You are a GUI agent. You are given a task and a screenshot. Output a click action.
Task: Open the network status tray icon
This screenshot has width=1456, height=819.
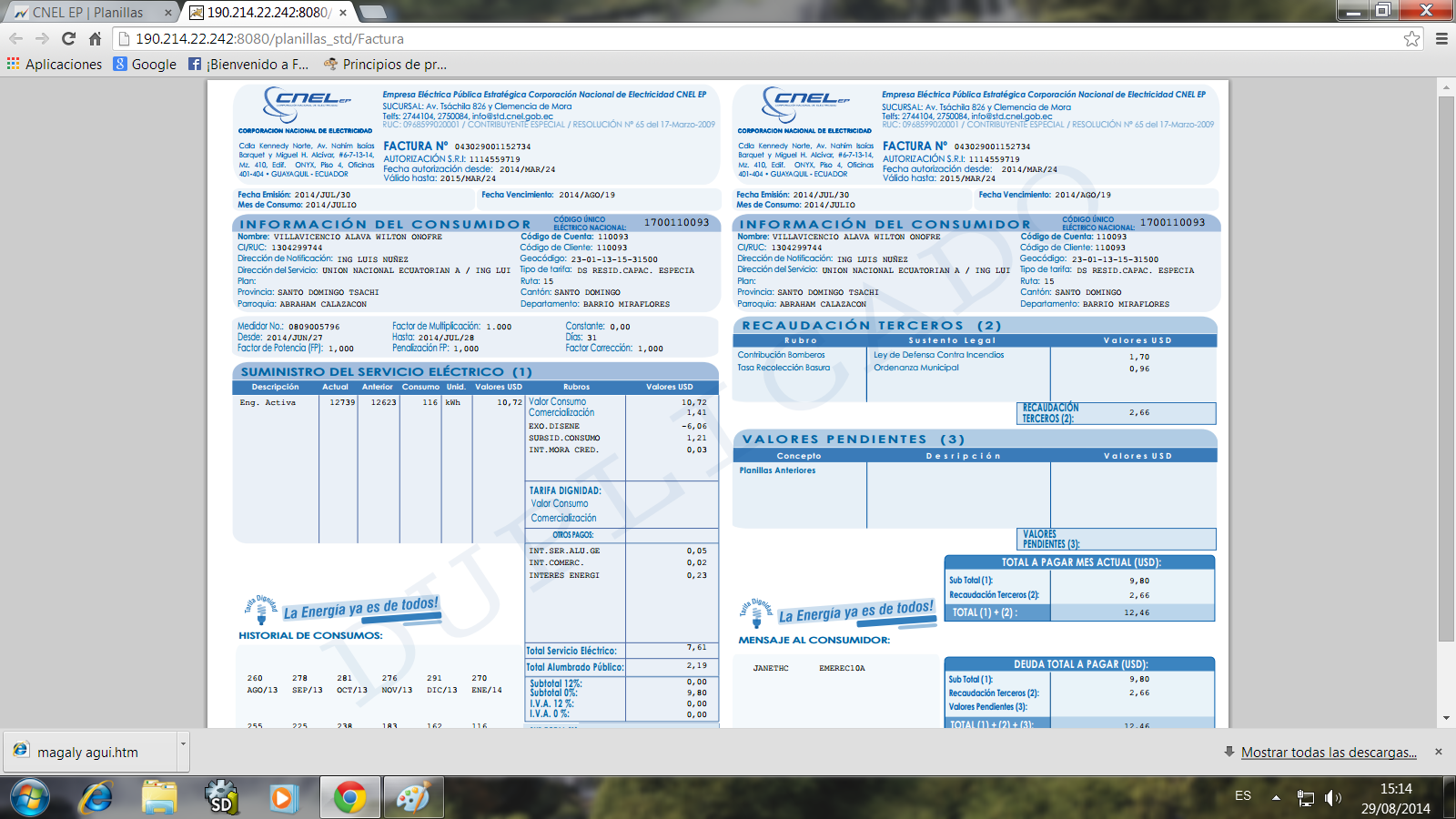(1306, 798)
